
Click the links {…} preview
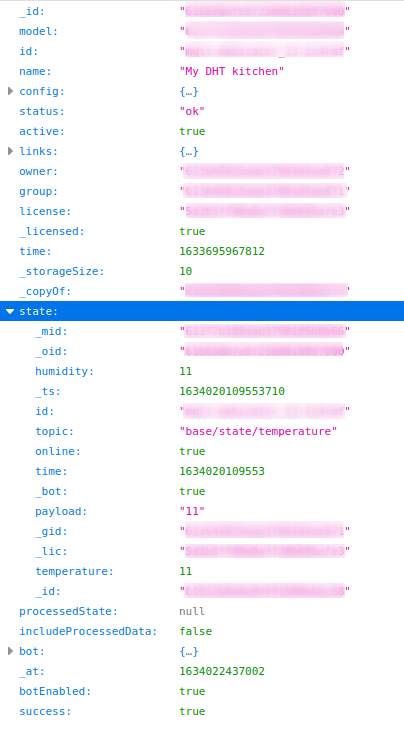[x=189, y=151]
